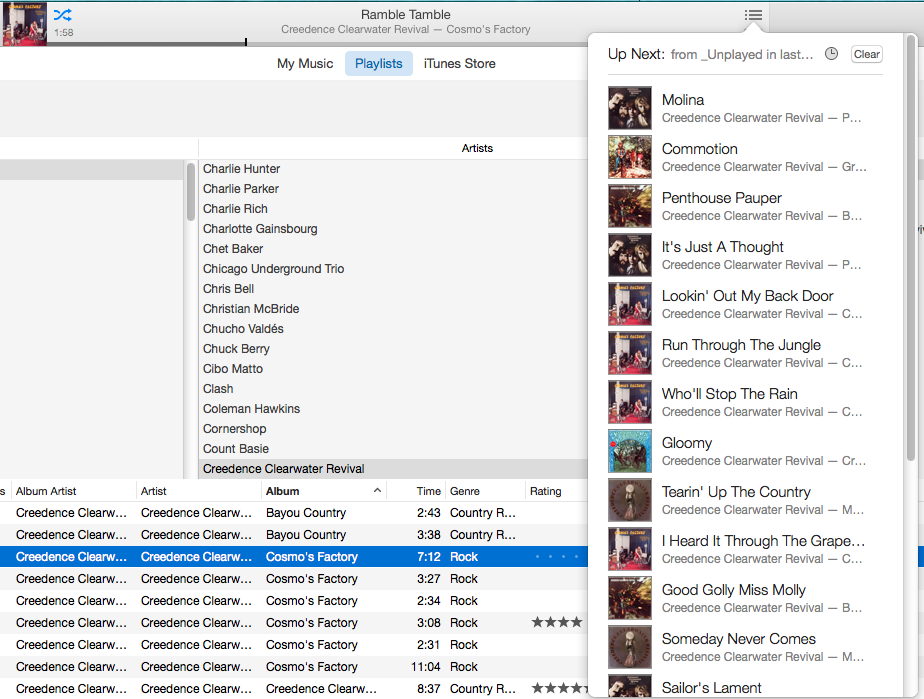Select Creedence Clearwater Revival artist row
Image resolution: width=924 pixels, height=699 pixels.
[x=394, y=469]
